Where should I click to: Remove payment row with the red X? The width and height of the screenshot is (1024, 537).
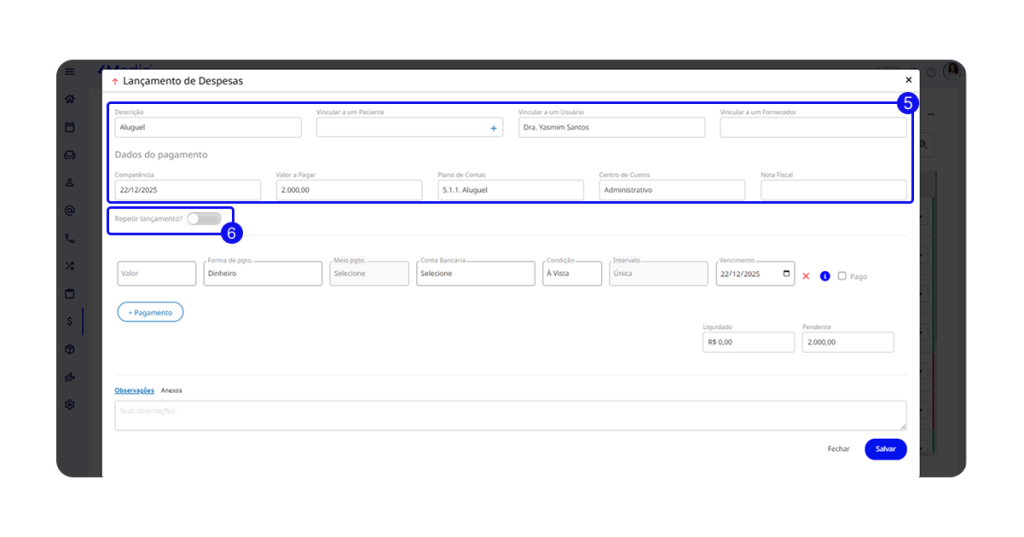click(x=806, y=275)
